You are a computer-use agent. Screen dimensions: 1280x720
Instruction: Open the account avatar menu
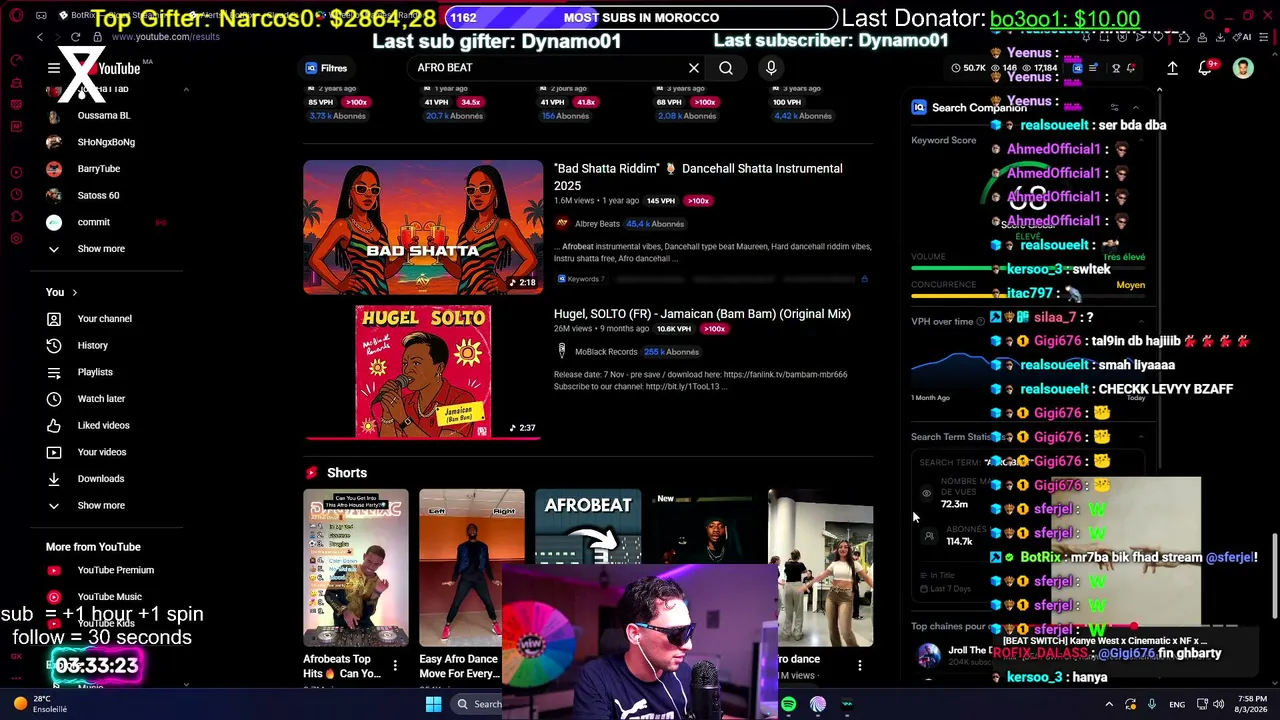(1243, 68)
